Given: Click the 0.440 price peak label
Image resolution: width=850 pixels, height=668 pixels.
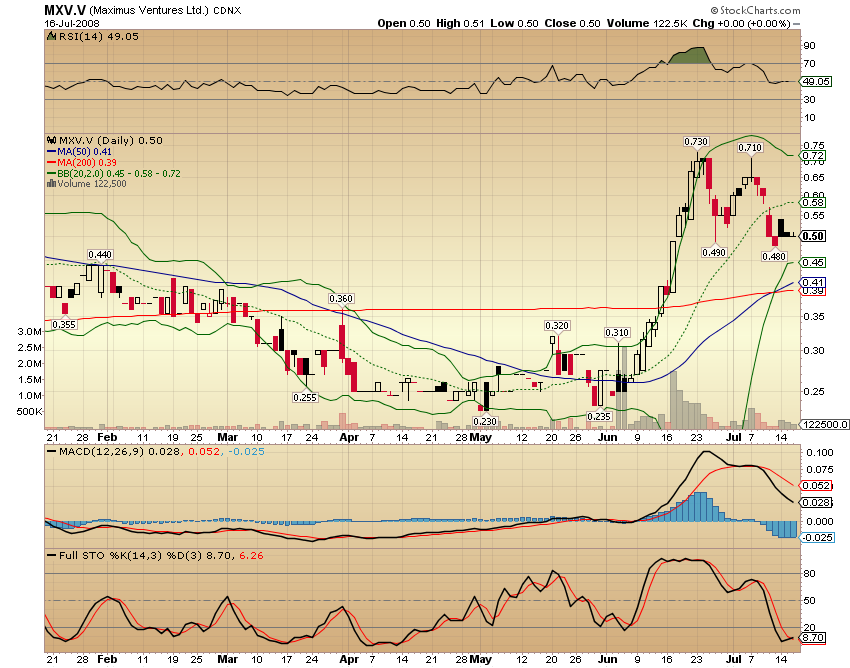Looking at the screenshot, I should click(100, 254).
